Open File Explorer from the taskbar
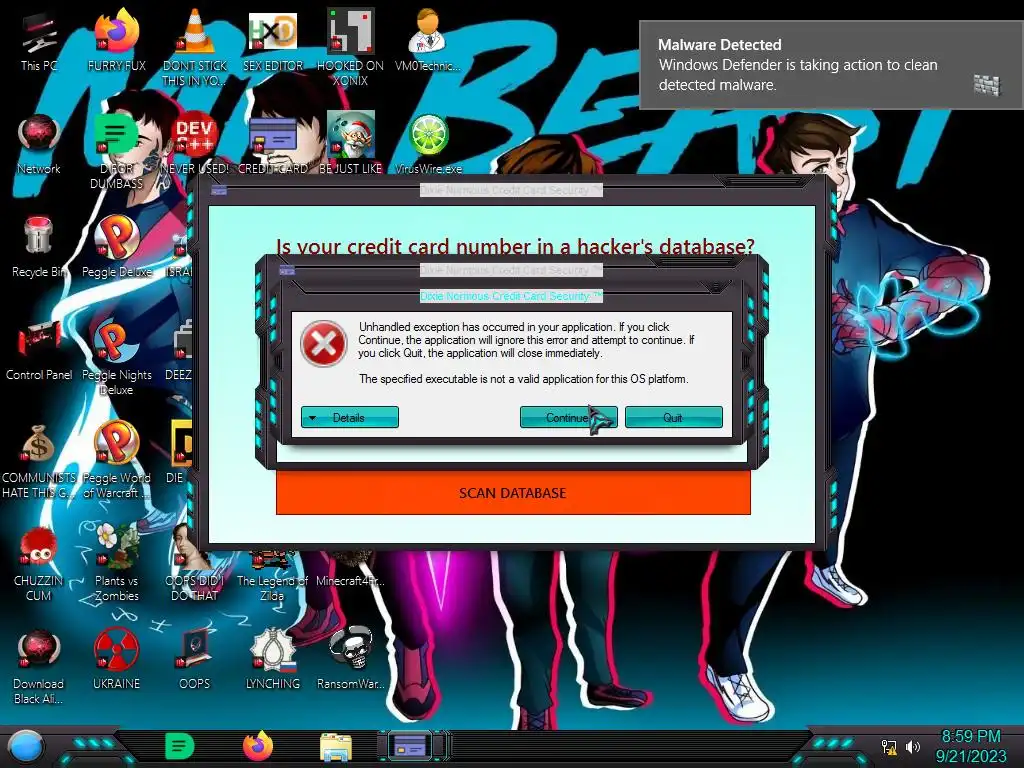The image size is (1024, 768). point(336,746)
